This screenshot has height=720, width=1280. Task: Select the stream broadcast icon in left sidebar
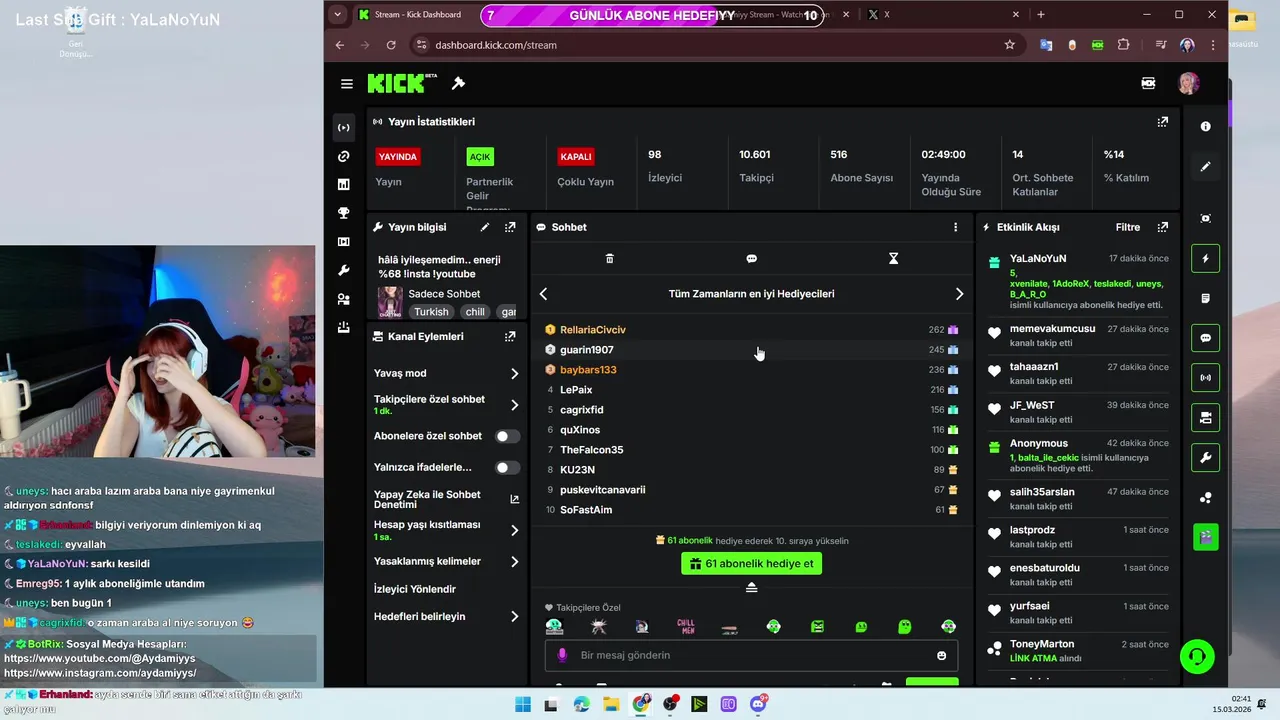344,127
